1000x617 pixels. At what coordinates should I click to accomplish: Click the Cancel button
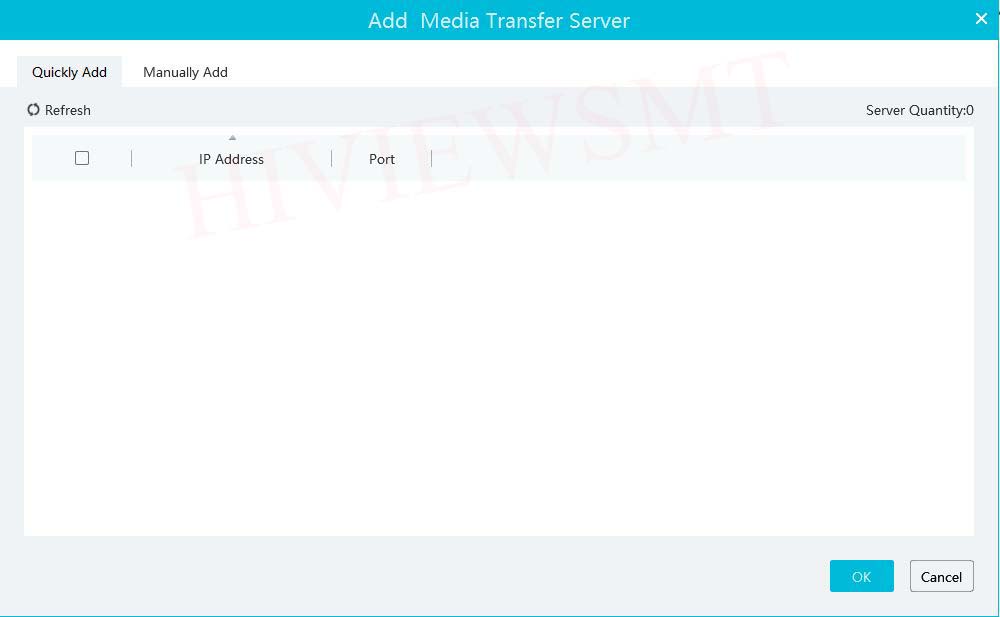pyautogui.click(x=941, y=576)
